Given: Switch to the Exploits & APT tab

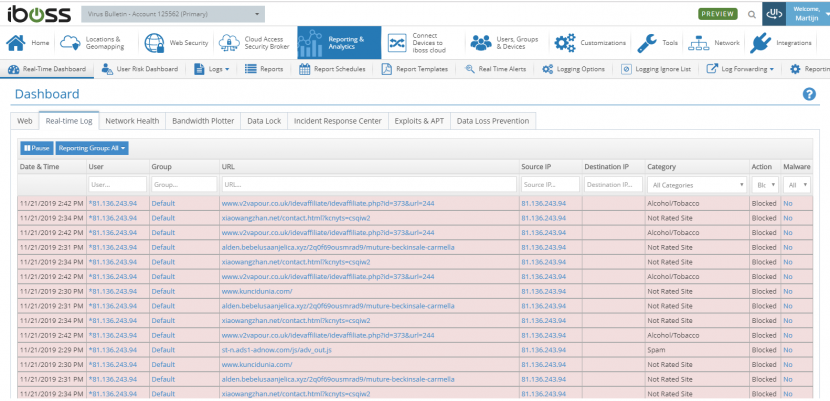Looking at the screenshot, I should [x=419, y=121].
